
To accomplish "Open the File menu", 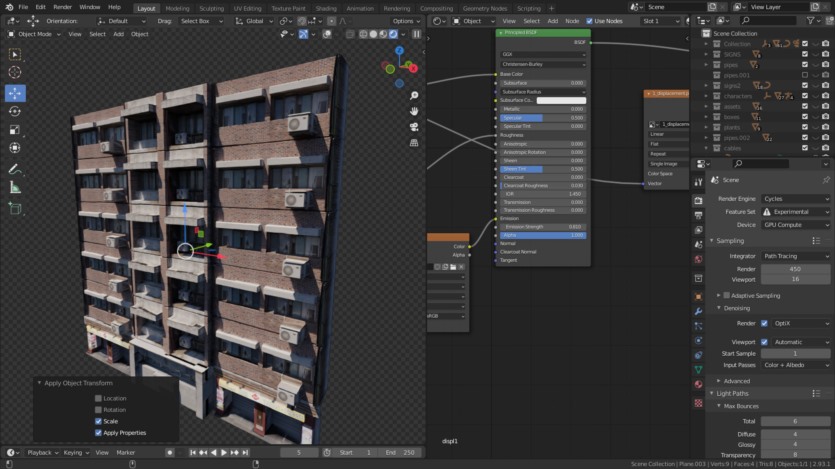I will (x=23, y=7).
